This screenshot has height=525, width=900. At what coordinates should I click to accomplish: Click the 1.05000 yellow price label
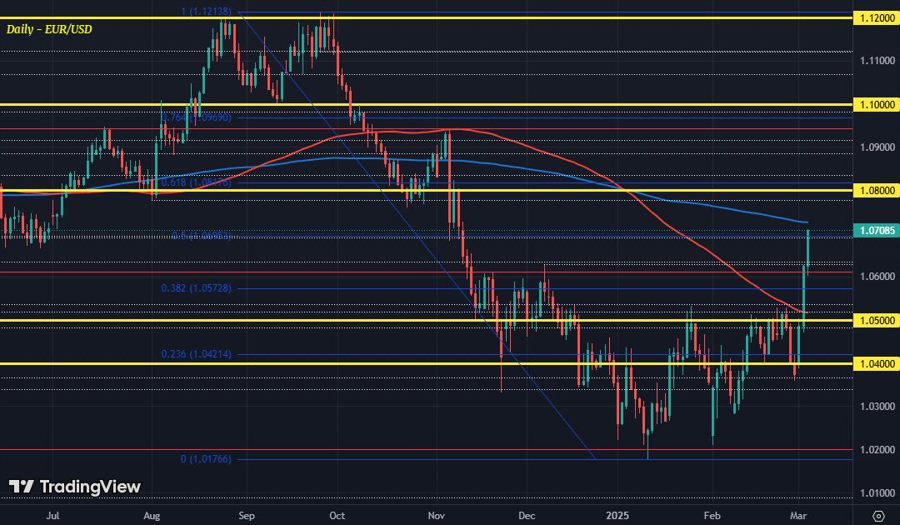coord(877,320)
